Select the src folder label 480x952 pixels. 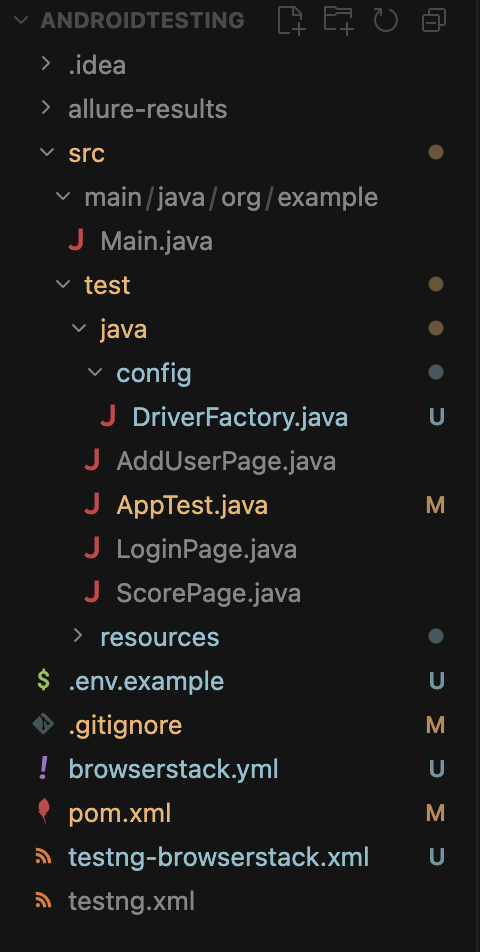pos(86,153)
